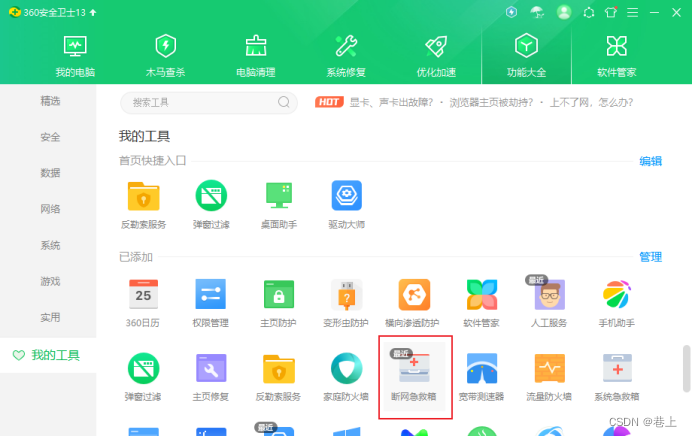Viewport: 692px width, 437px height.
Task: Launch 断网急救箱 tool
Action: (414, 377)
